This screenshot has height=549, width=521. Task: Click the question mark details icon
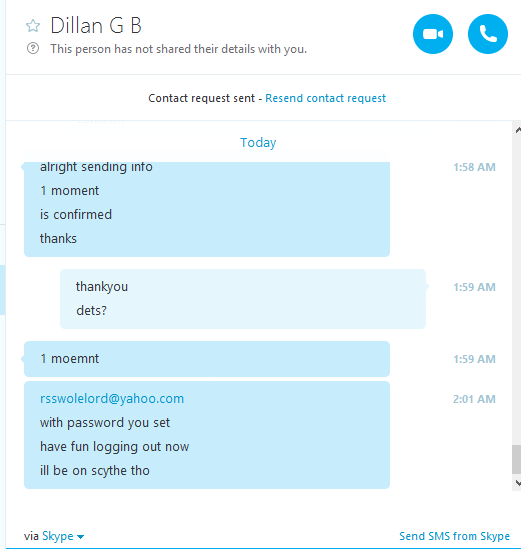(x=33, y=48)
